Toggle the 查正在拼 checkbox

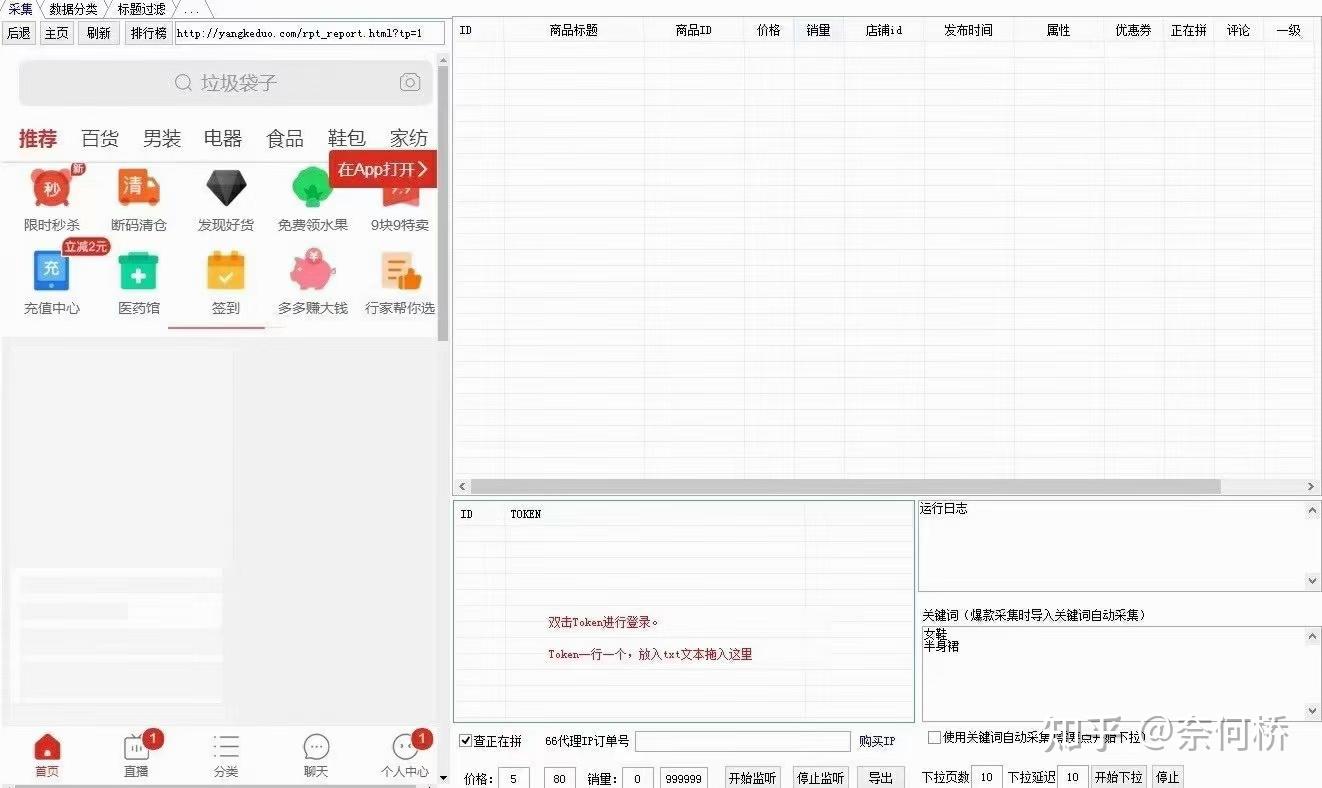coord(466,741)
